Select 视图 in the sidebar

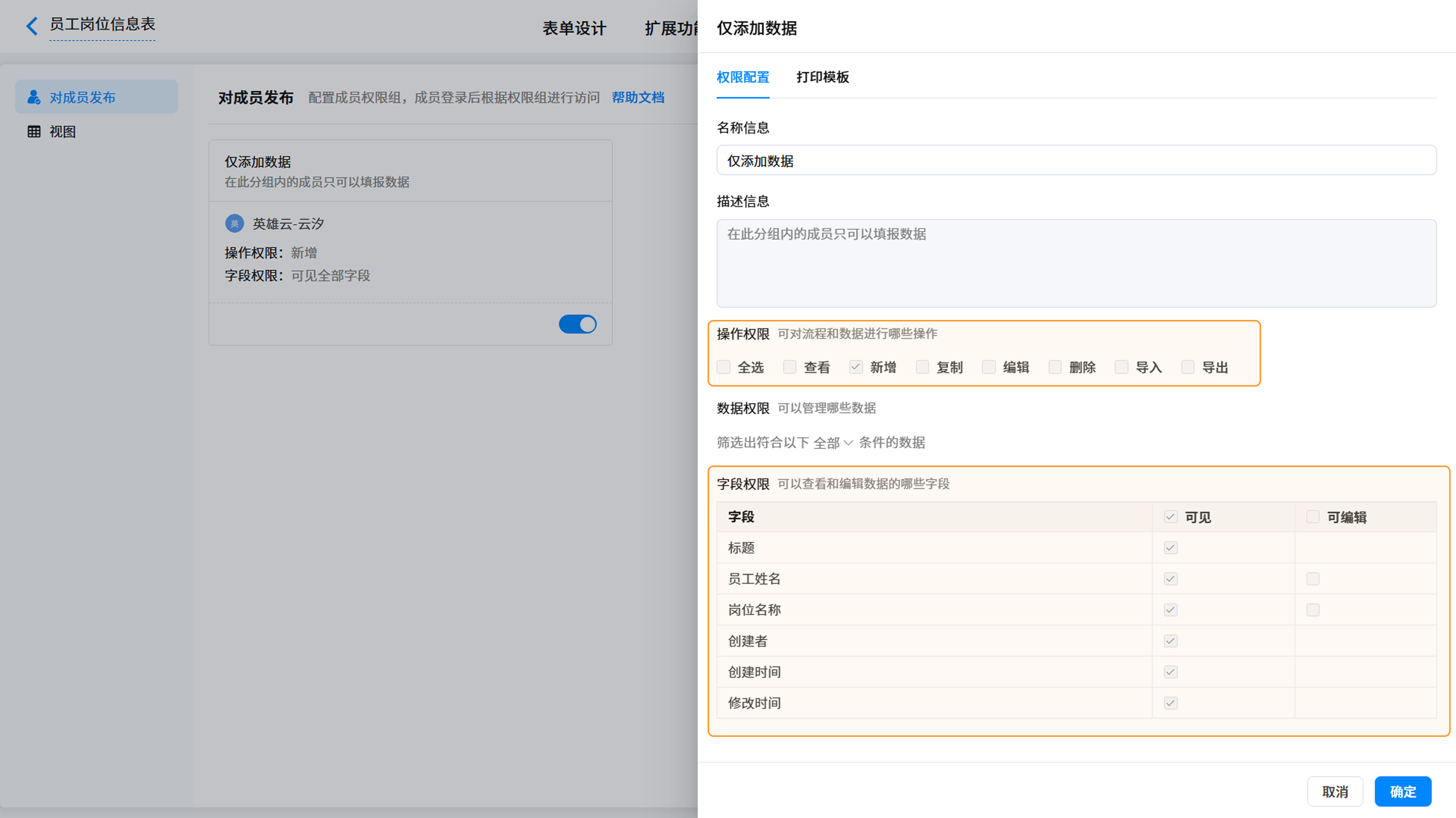pos(97,132)
